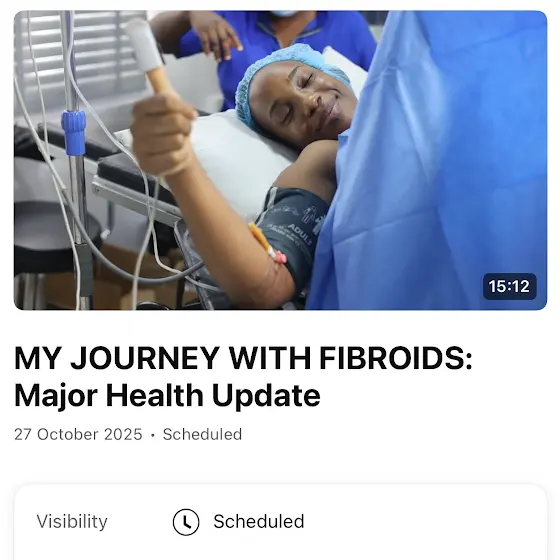
Task: Click the 15:12 duration badge
Action: point(509,286)
